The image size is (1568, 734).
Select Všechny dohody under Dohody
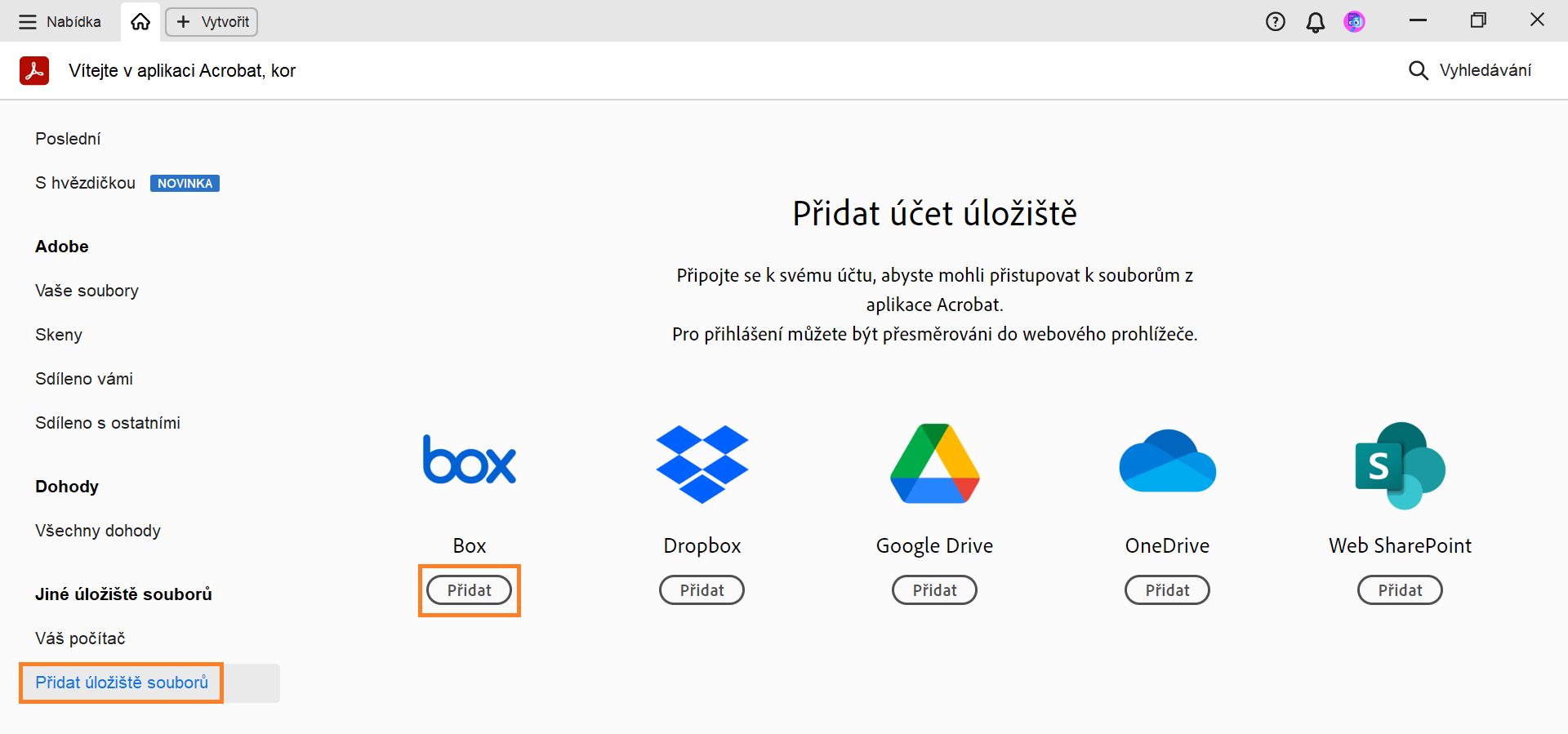coord(97,531)
